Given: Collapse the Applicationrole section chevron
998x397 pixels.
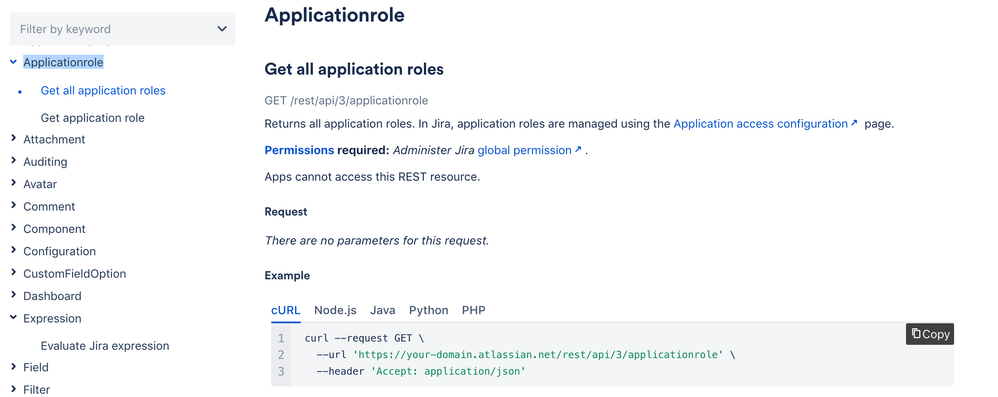Looking at the screenshot, I should pyautogui.click(x=13, y=62).
